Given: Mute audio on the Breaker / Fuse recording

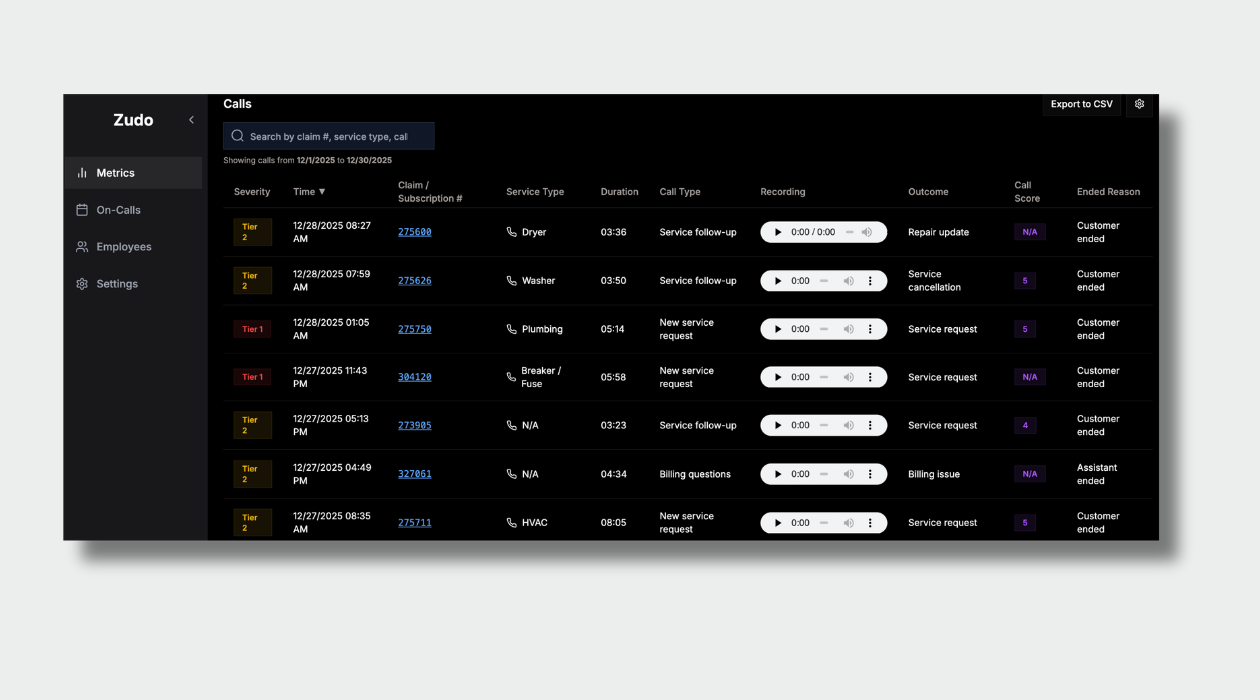Looking at the screenshot, I should (x=848, y=377).
